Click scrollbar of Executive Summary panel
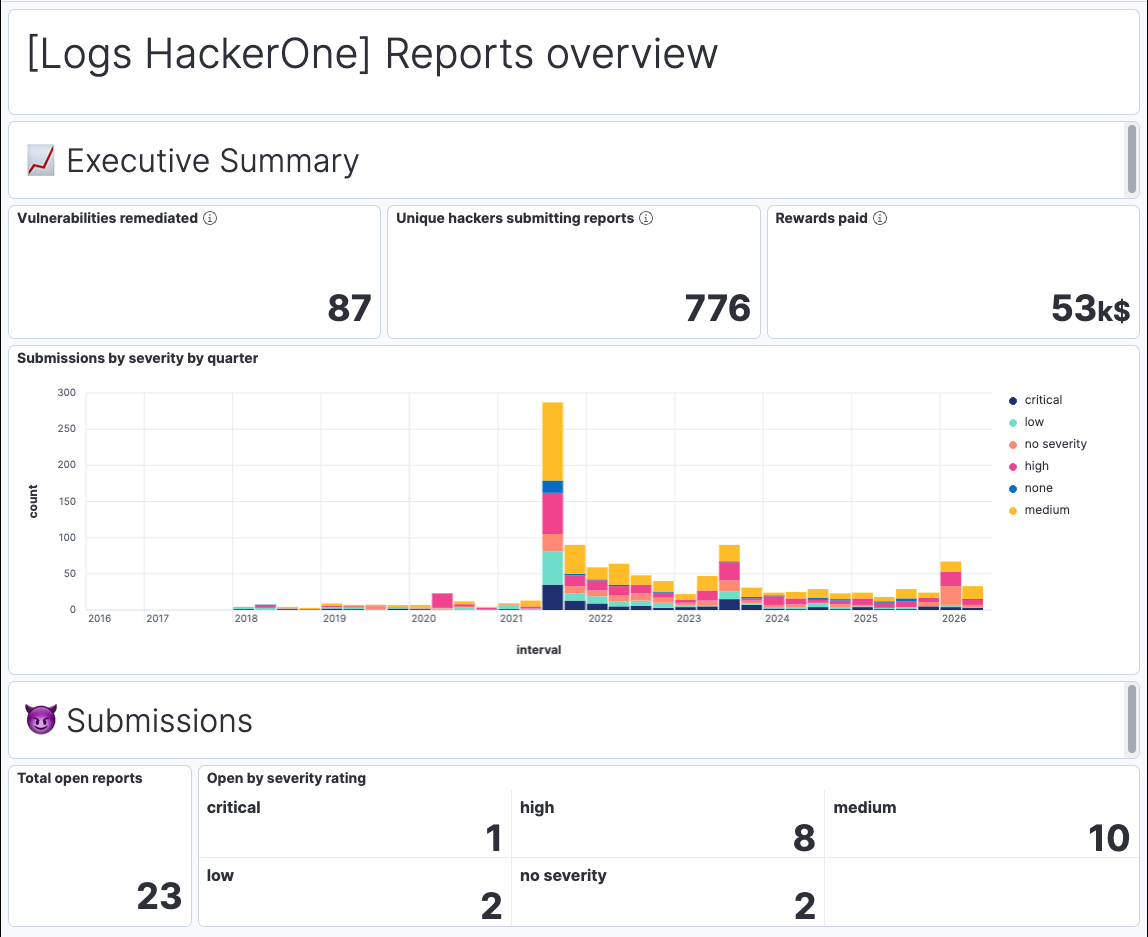Image resolution: width=1148 pixels, height=937 pixels. (x=1132, y=160)
